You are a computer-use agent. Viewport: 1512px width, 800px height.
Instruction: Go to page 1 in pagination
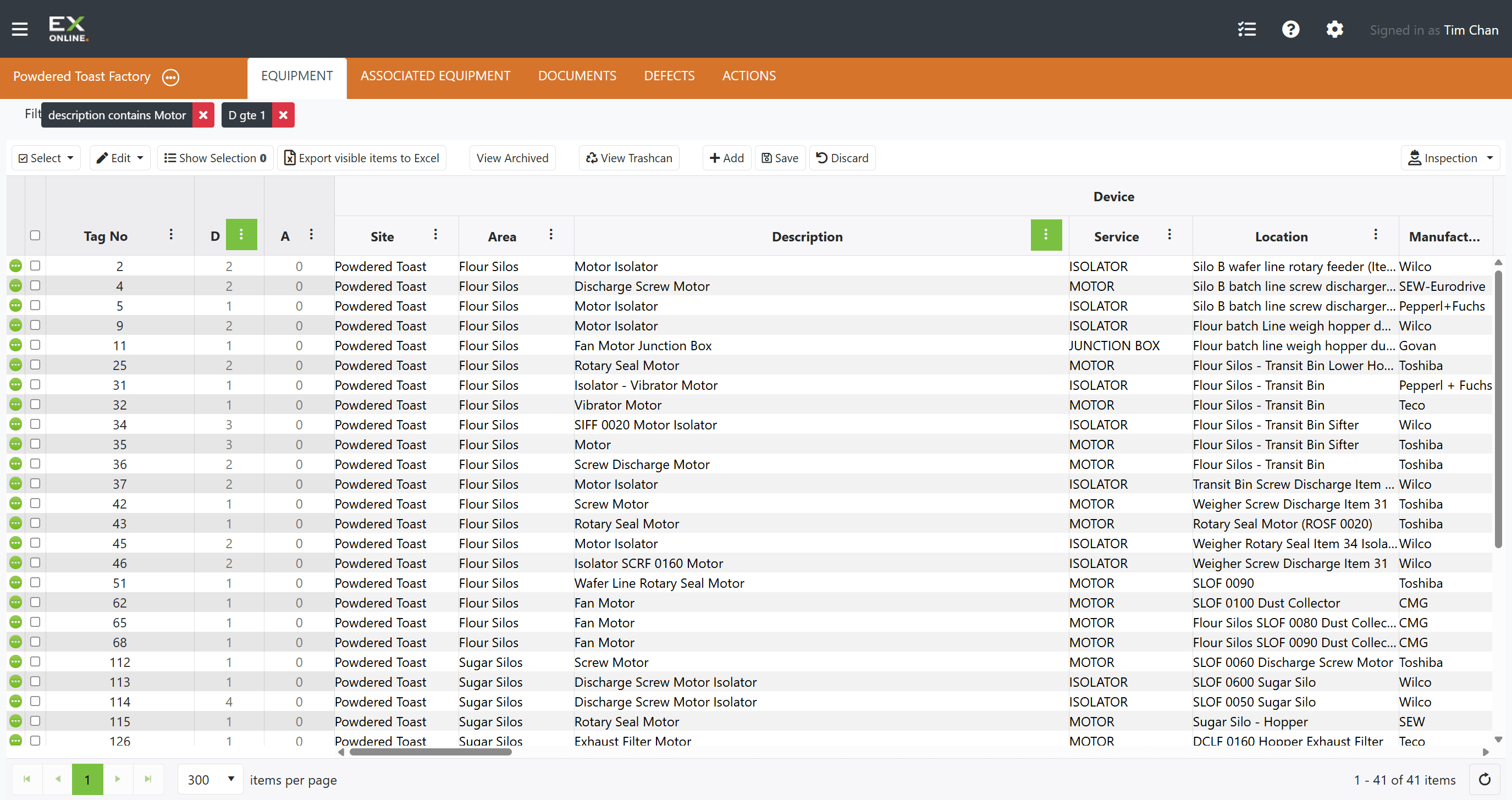pos(87,780)
